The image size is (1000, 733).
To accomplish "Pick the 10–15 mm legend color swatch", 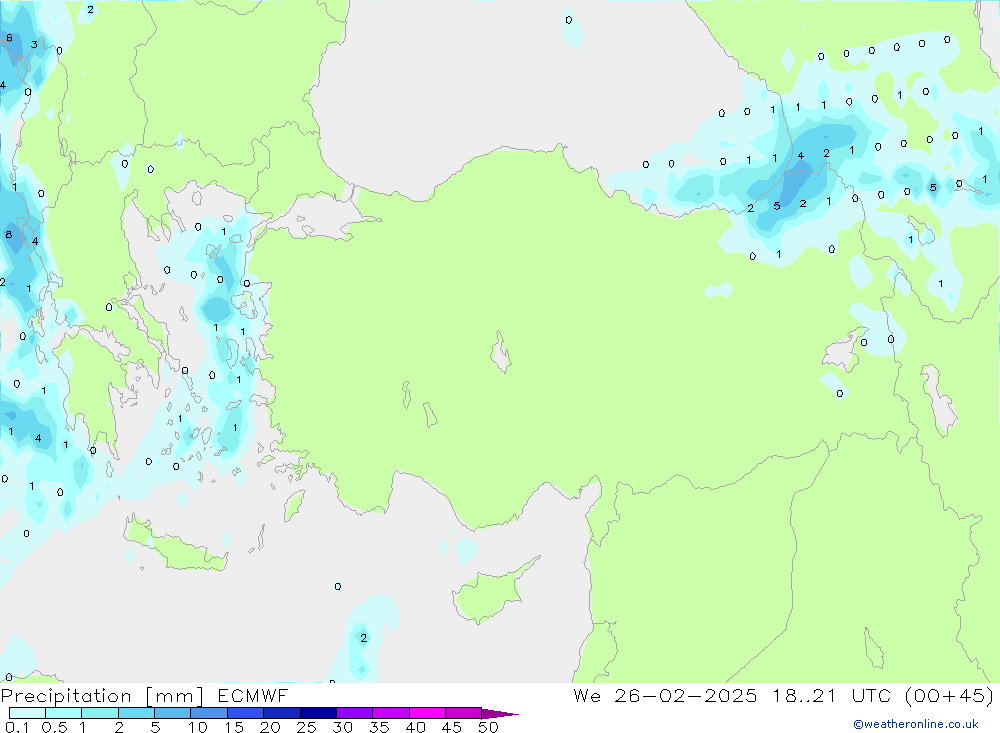I will (x=209, y=713).
